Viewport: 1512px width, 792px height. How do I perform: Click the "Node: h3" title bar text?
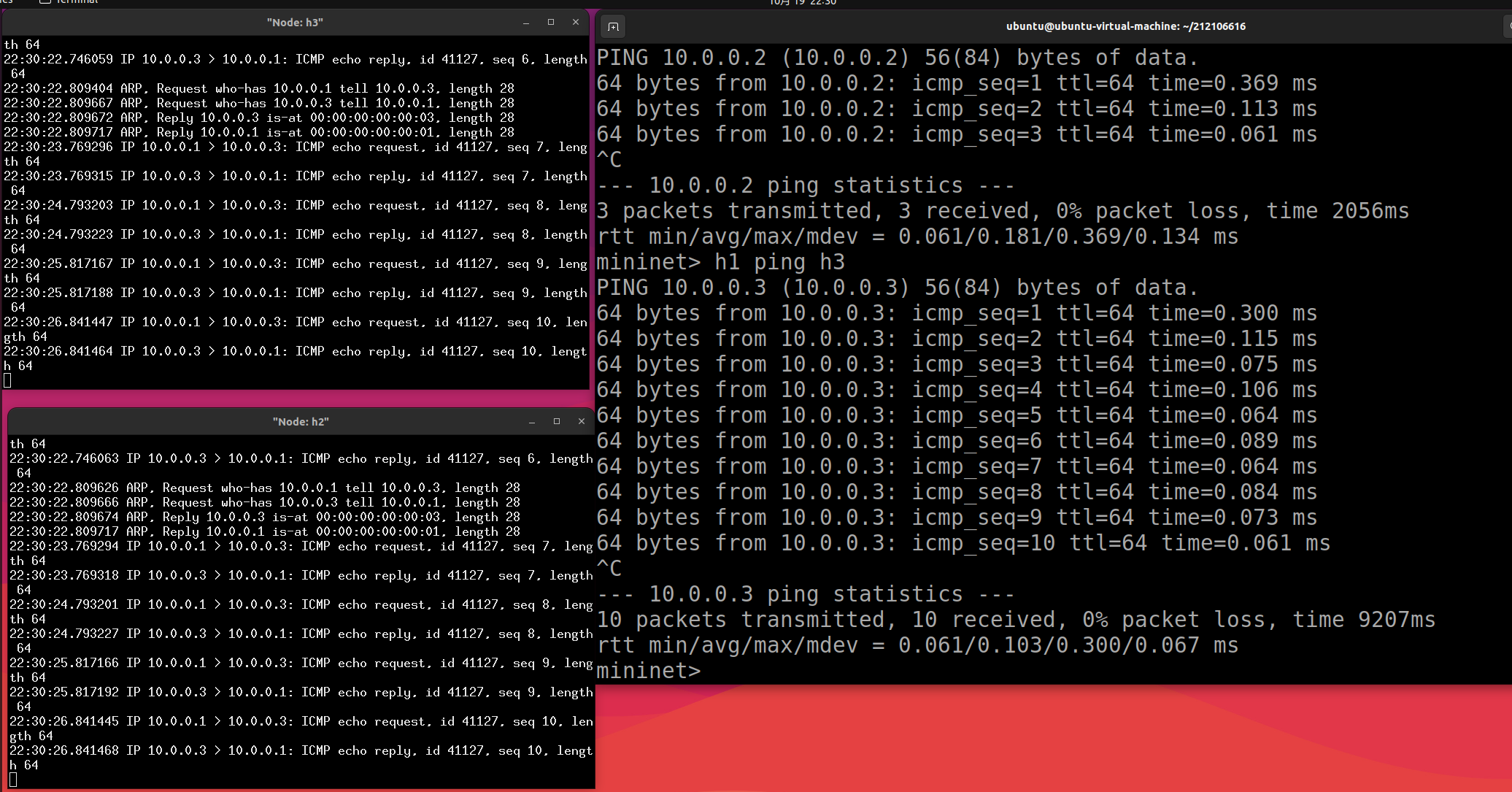(x=295, y=23)
